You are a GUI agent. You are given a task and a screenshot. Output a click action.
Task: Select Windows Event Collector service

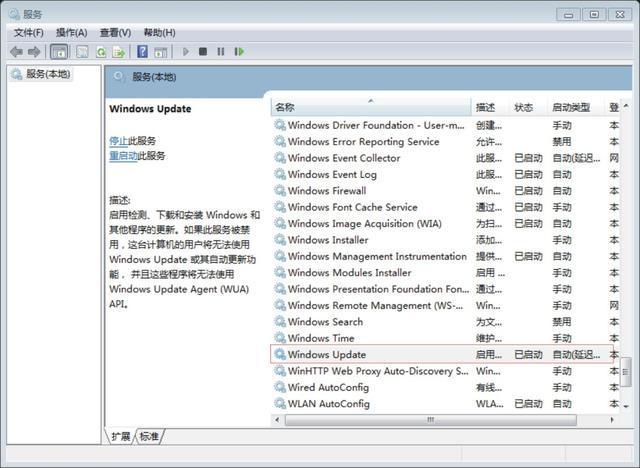[x=446, y=158]
